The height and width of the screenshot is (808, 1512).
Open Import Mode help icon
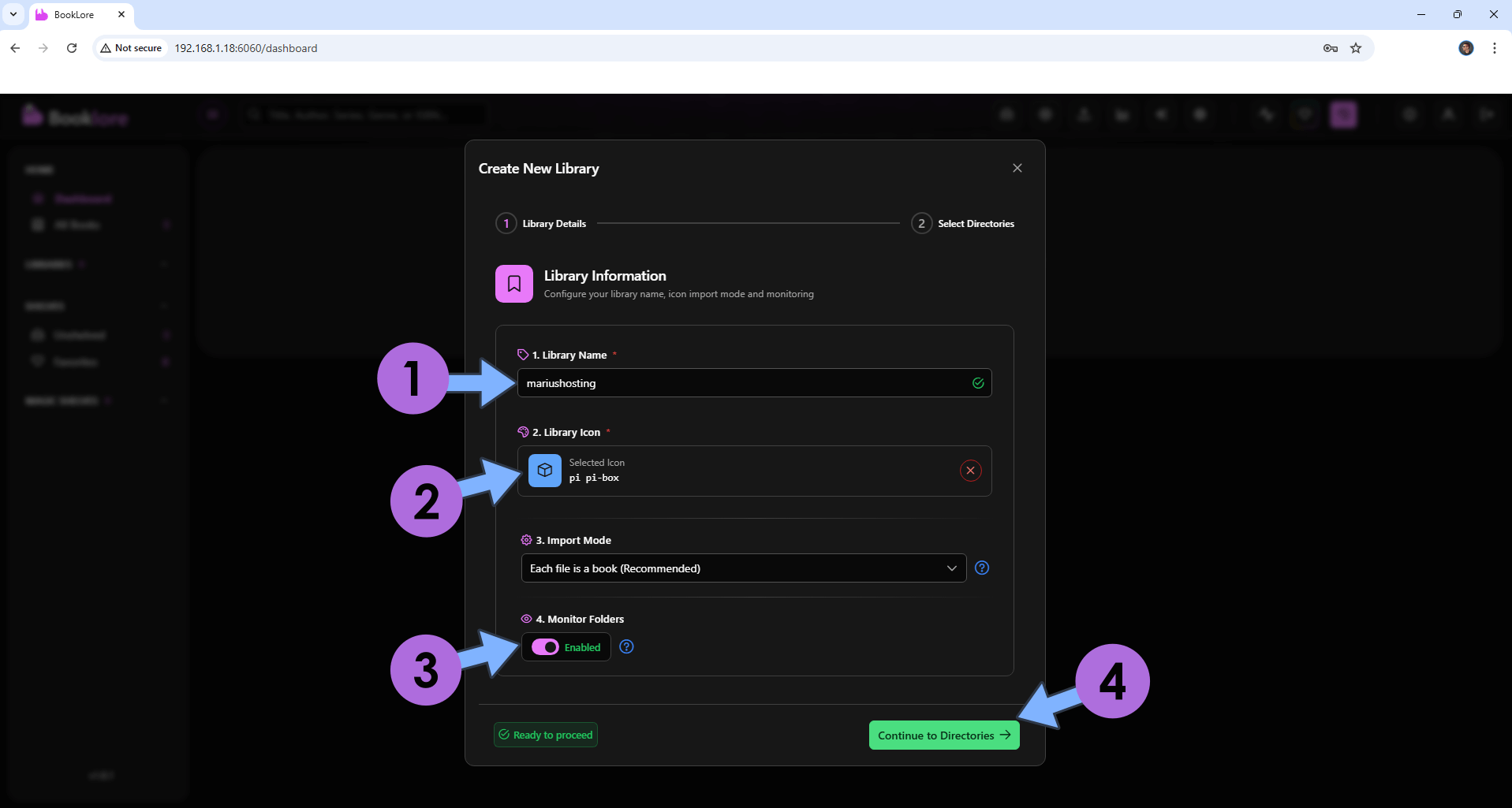tap(982, 568)
